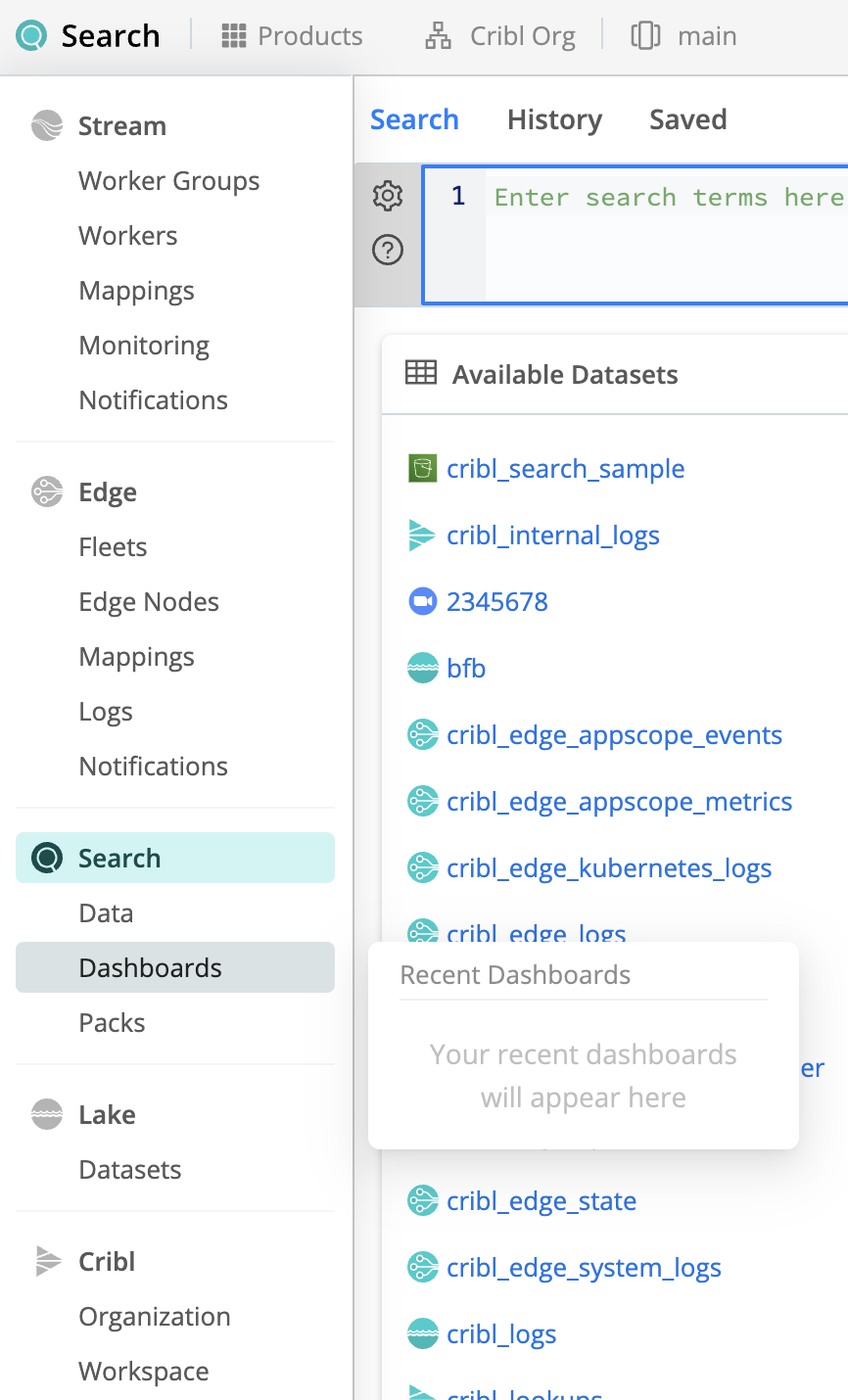The height and width of the screenshot is (1400, 848).
Task: Click the cribl_edge_state edge icon
Action: click(422, 1200)
